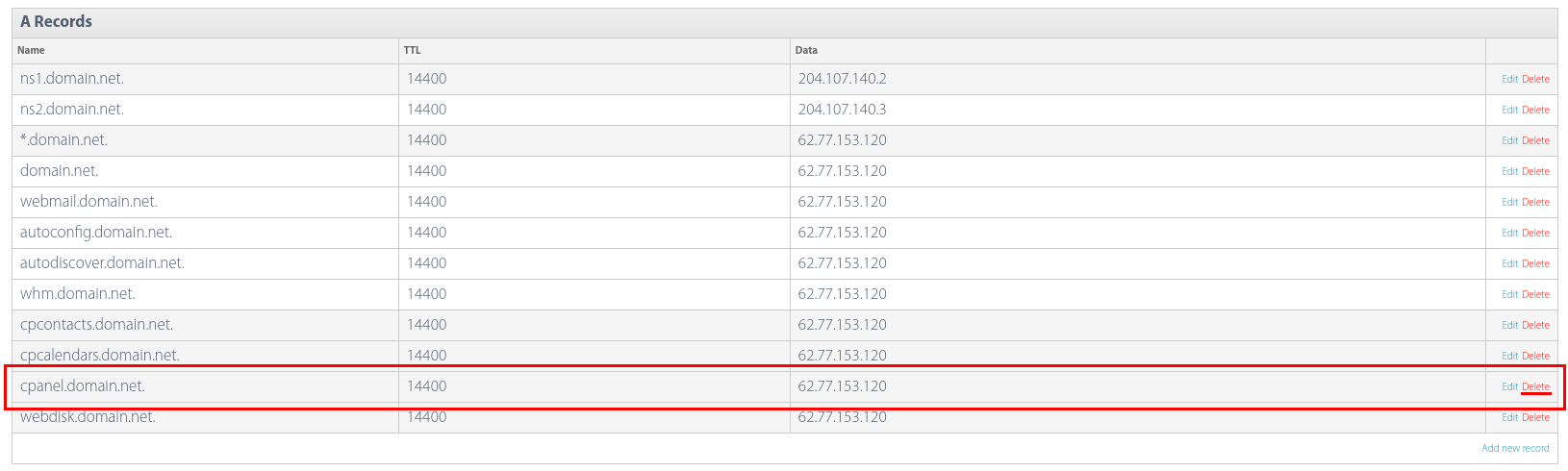
Task: Select the IP address 204.107.140.3
Action: [842, 110]
